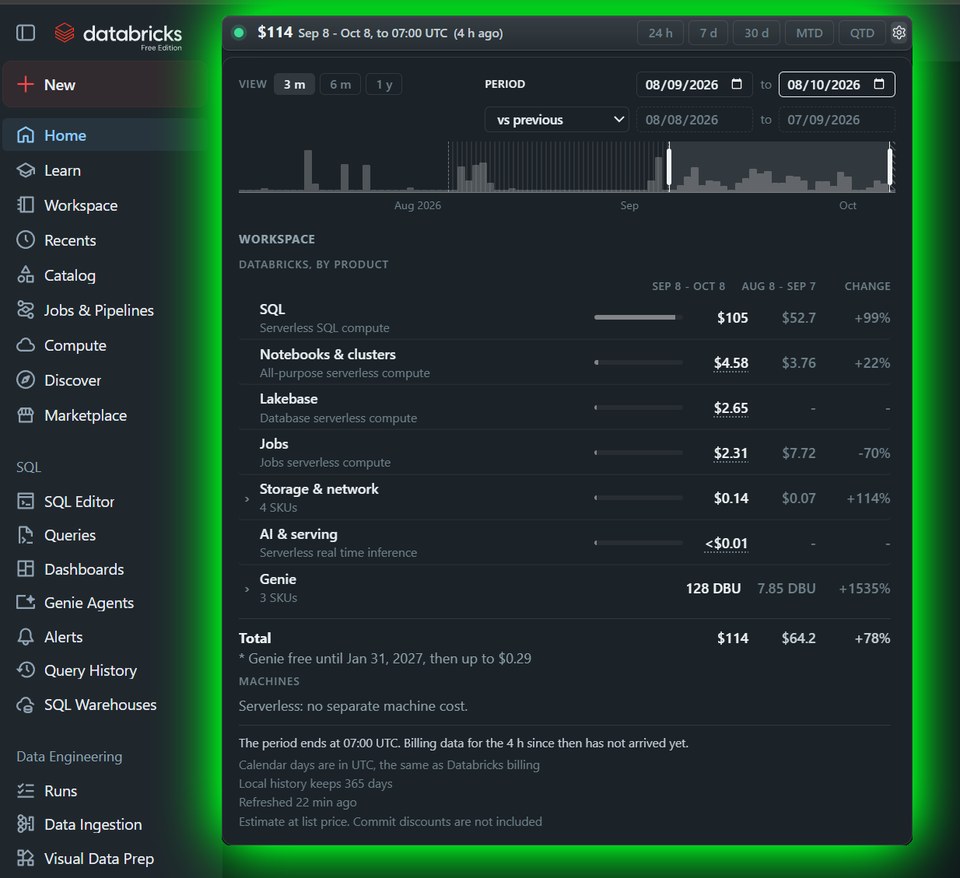
Task: Click left handle of timeline range slider
Action: pos(669,166)
